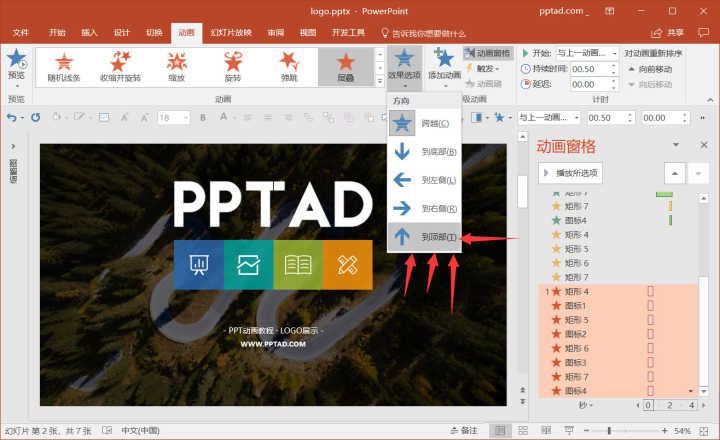Switch to reading view

[546, 431]
